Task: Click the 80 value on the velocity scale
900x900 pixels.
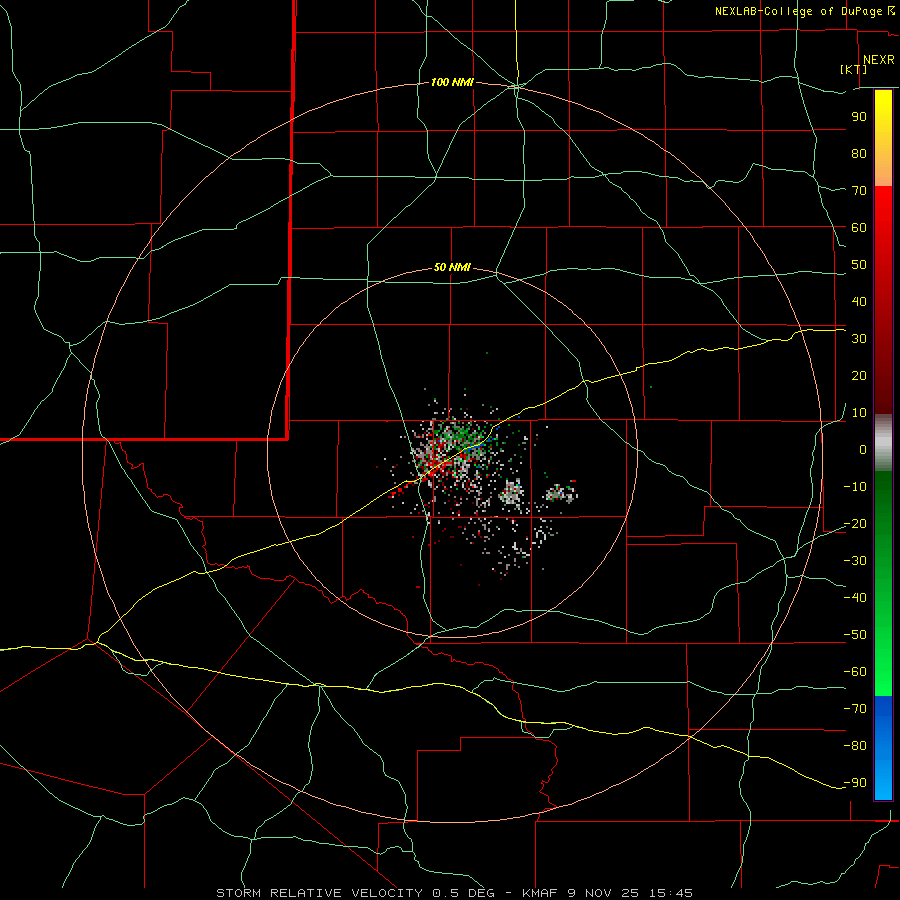Action: (859, 153)
